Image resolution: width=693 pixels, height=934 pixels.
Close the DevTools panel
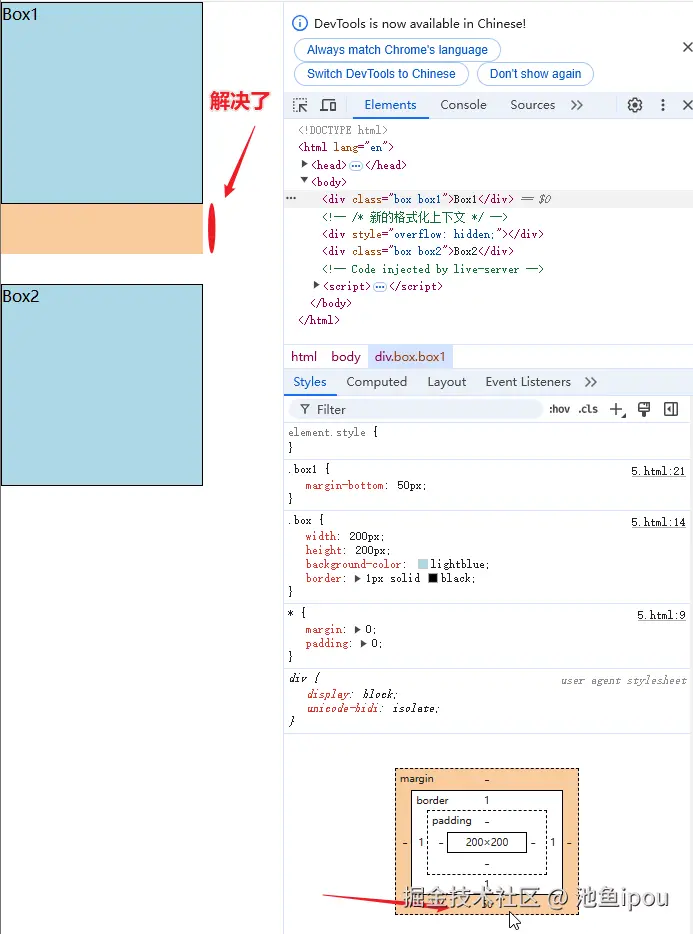coord(687,105)
